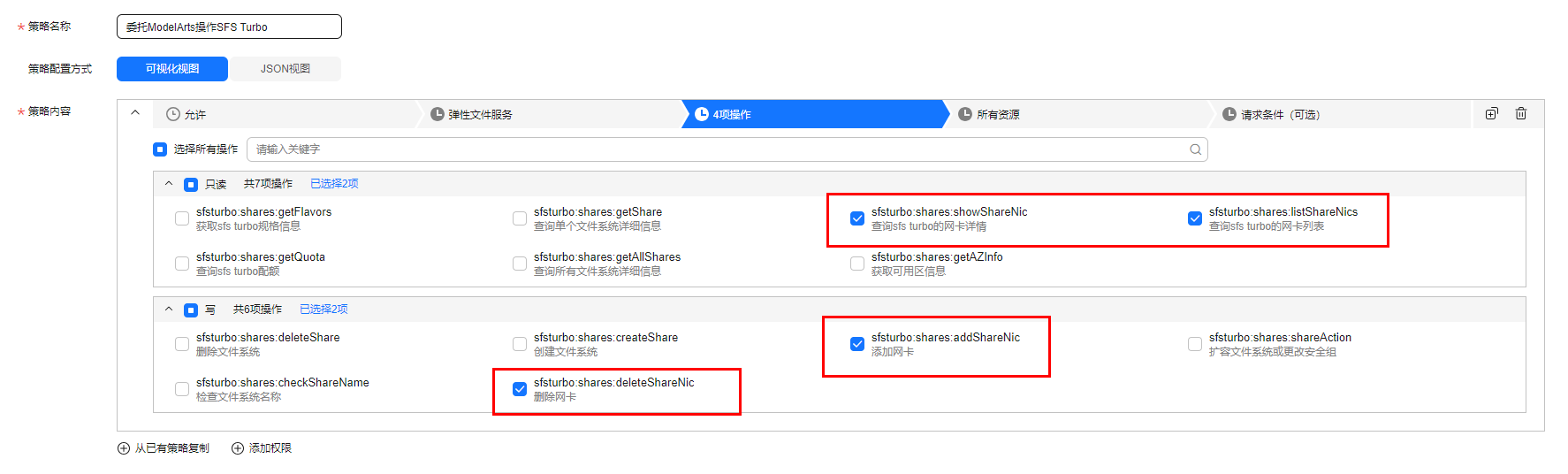The width and height of the screenshot is (1568, 474).
Task: Switch to JSON视图 tab
Action: (285, 69)
